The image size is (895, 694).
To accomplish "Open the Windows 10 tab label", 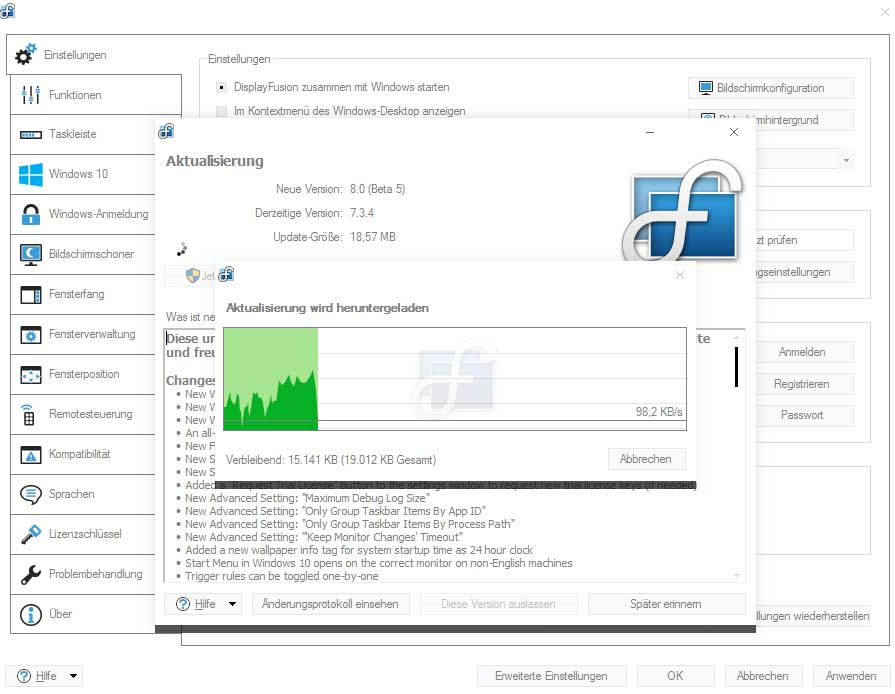I will [78, 174].
